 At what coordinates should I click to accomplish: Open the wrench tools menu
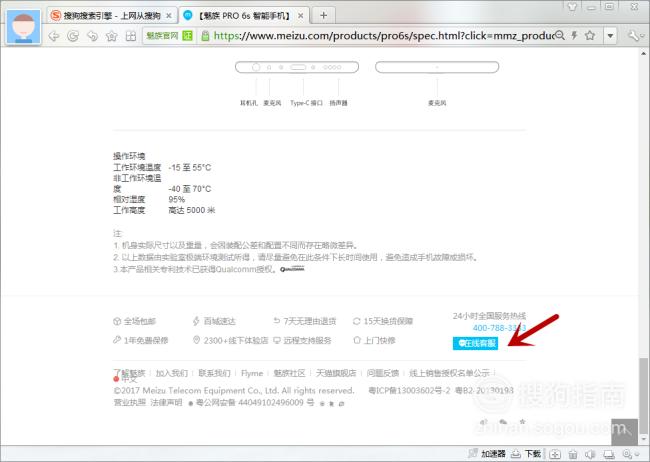633,36
